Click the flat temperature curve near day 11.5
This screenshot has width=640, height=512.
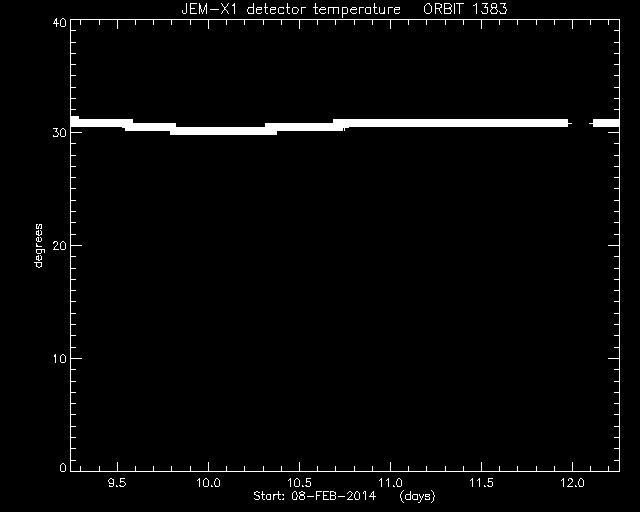click(482, 123)
